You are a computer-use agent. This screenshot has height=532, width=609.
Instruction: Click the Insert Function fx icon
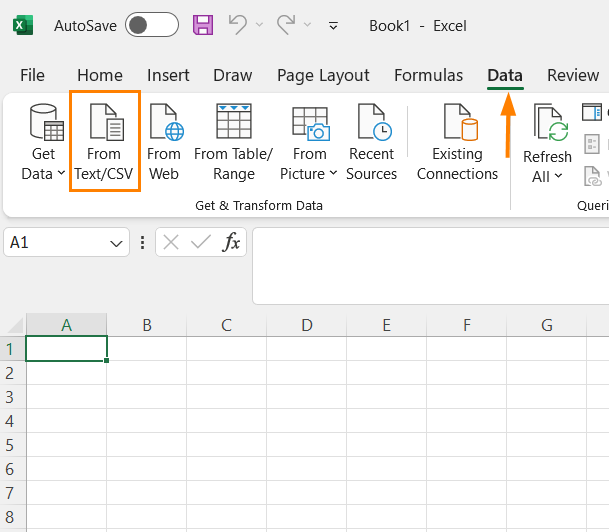(231, 242)
